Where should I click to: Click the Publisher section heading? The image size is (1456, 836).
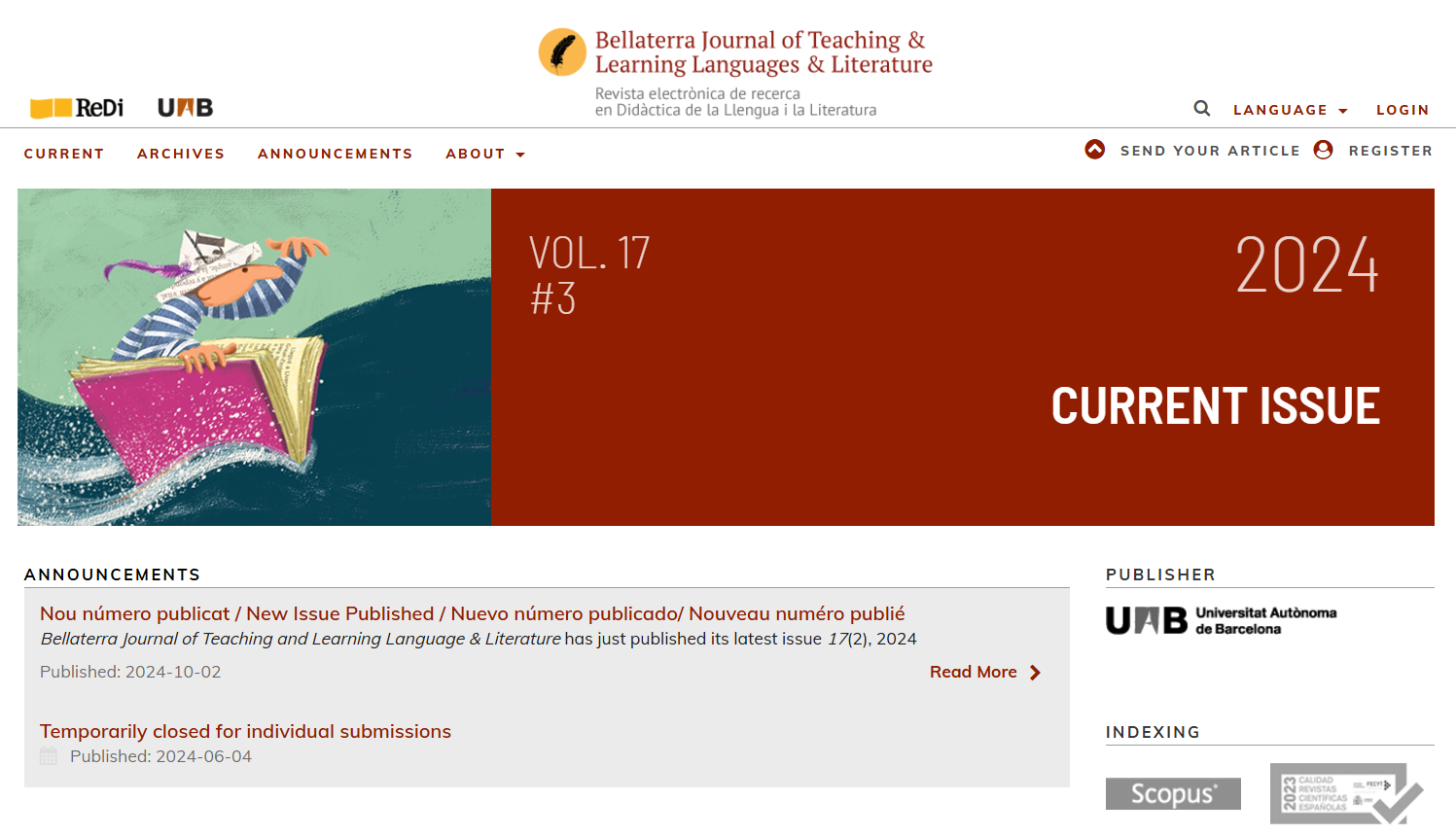click(x=1161, y=575)
